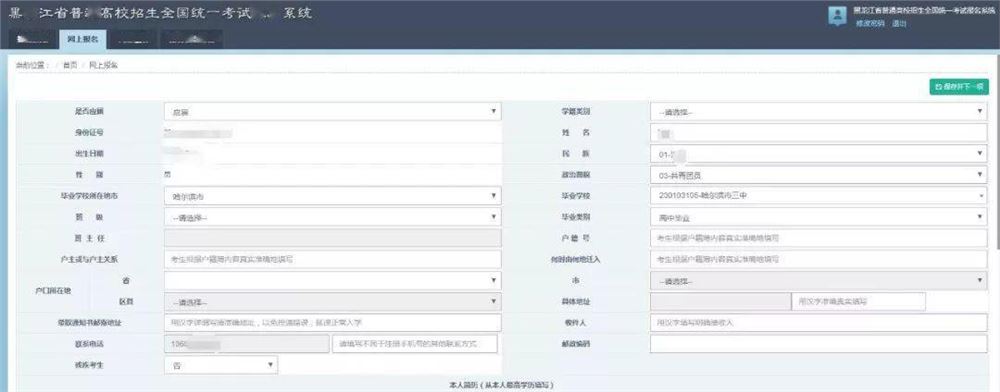This screenshot has height=392, width=1000.
Task: Open the 班级 dropdown
Action: click(x=332, y=217)
